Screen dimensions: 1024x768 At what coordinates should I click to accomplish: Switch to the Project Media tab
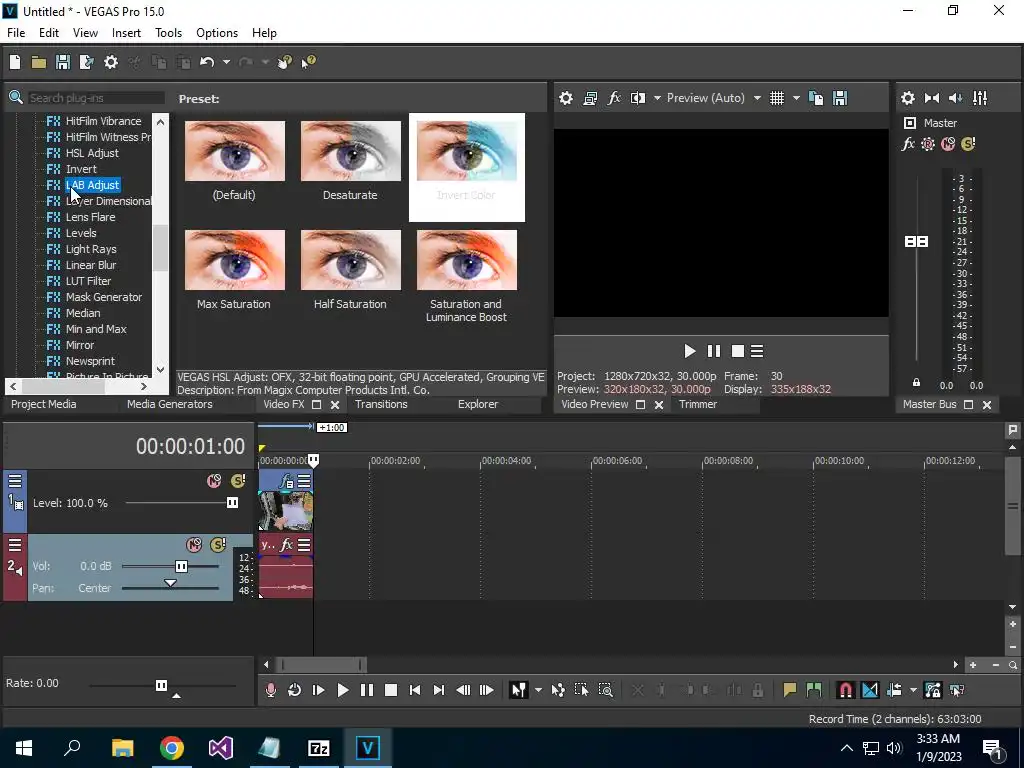[44, 404]
